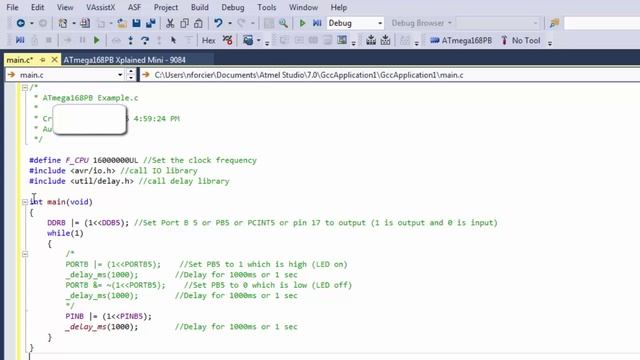This screenshot has width=640, height=360.
Task: Click the Run to Cursor pointer icon
Action: pos(173,40)
